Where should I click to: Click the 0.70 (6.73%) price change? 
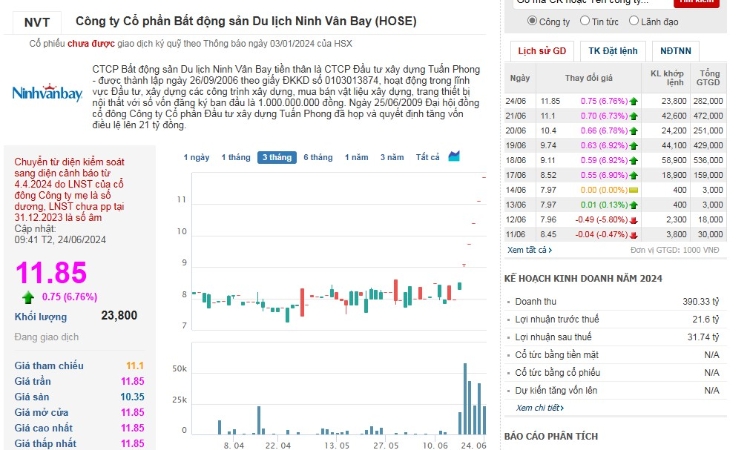[x=604, y=116]
